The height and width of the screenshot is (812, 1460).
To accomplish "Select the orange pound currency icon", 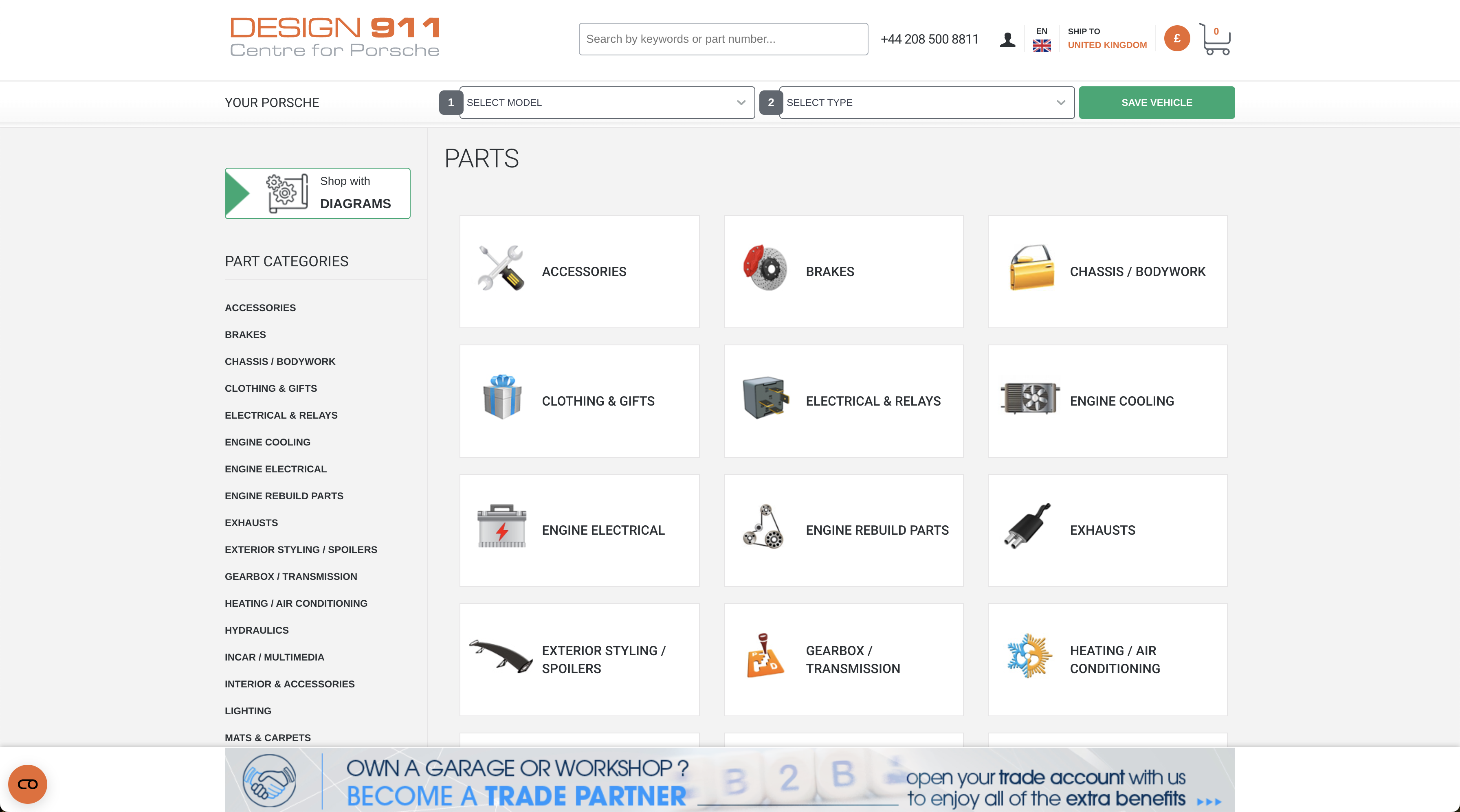I will (x=1176, y=39).
